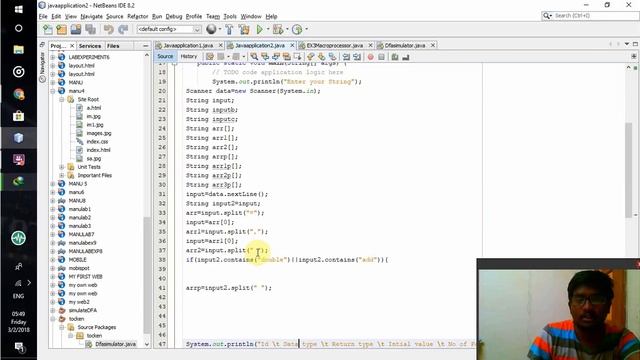Click the Build Project hammer icon
The image size is (640, 360).
229,29
